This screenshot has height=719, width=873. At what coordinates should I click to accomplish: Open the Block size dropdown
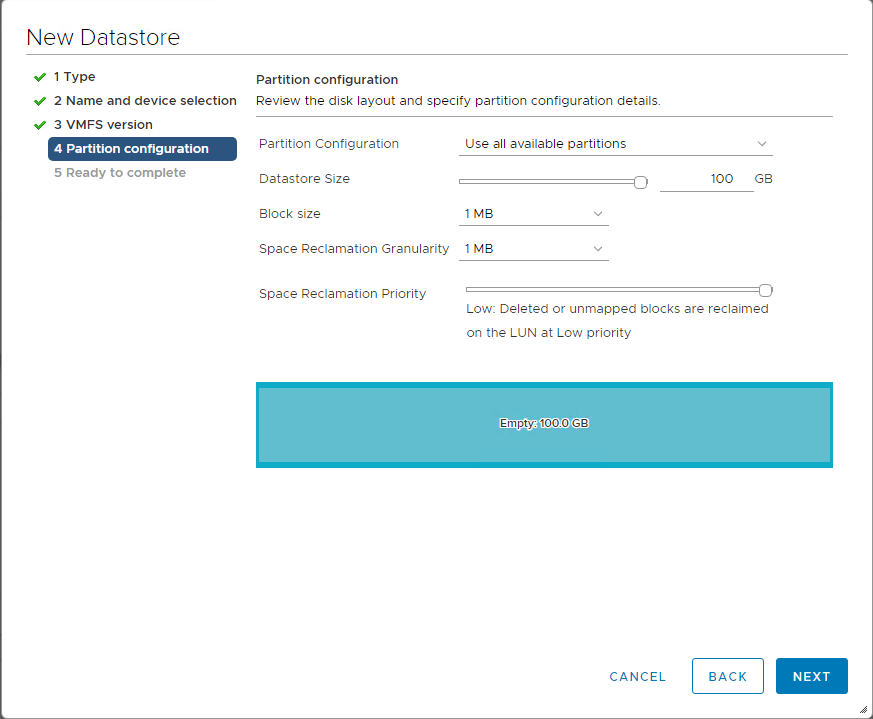[x=533, y=214]
